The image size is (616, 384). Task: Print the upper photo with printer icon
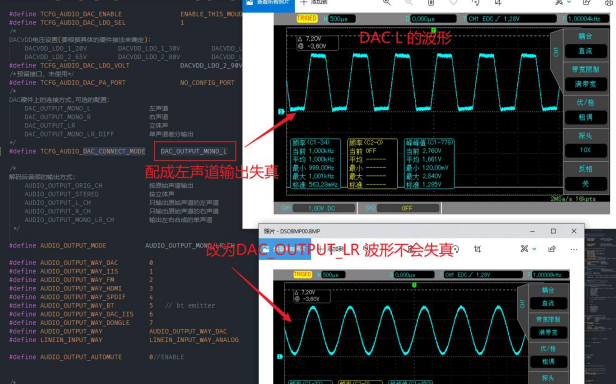609,2
